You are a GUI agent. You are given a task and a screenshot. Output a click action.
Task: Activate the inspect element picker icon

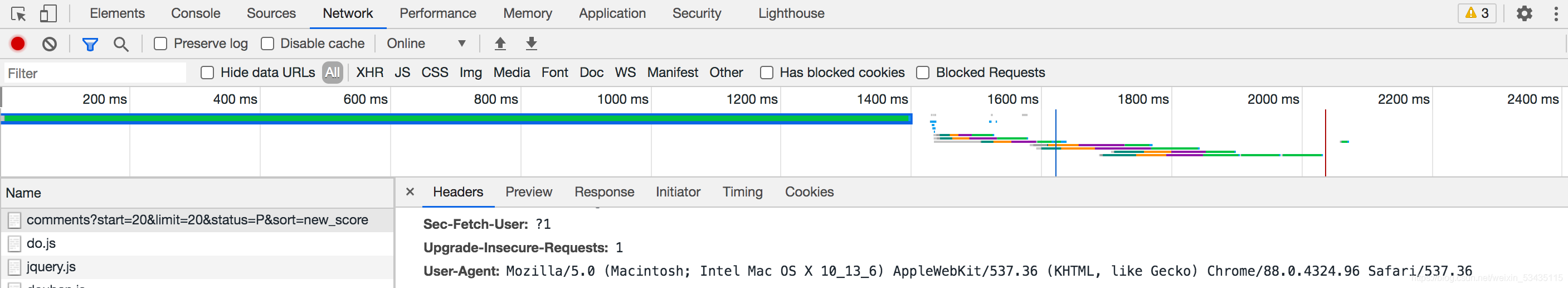[18, 13]
